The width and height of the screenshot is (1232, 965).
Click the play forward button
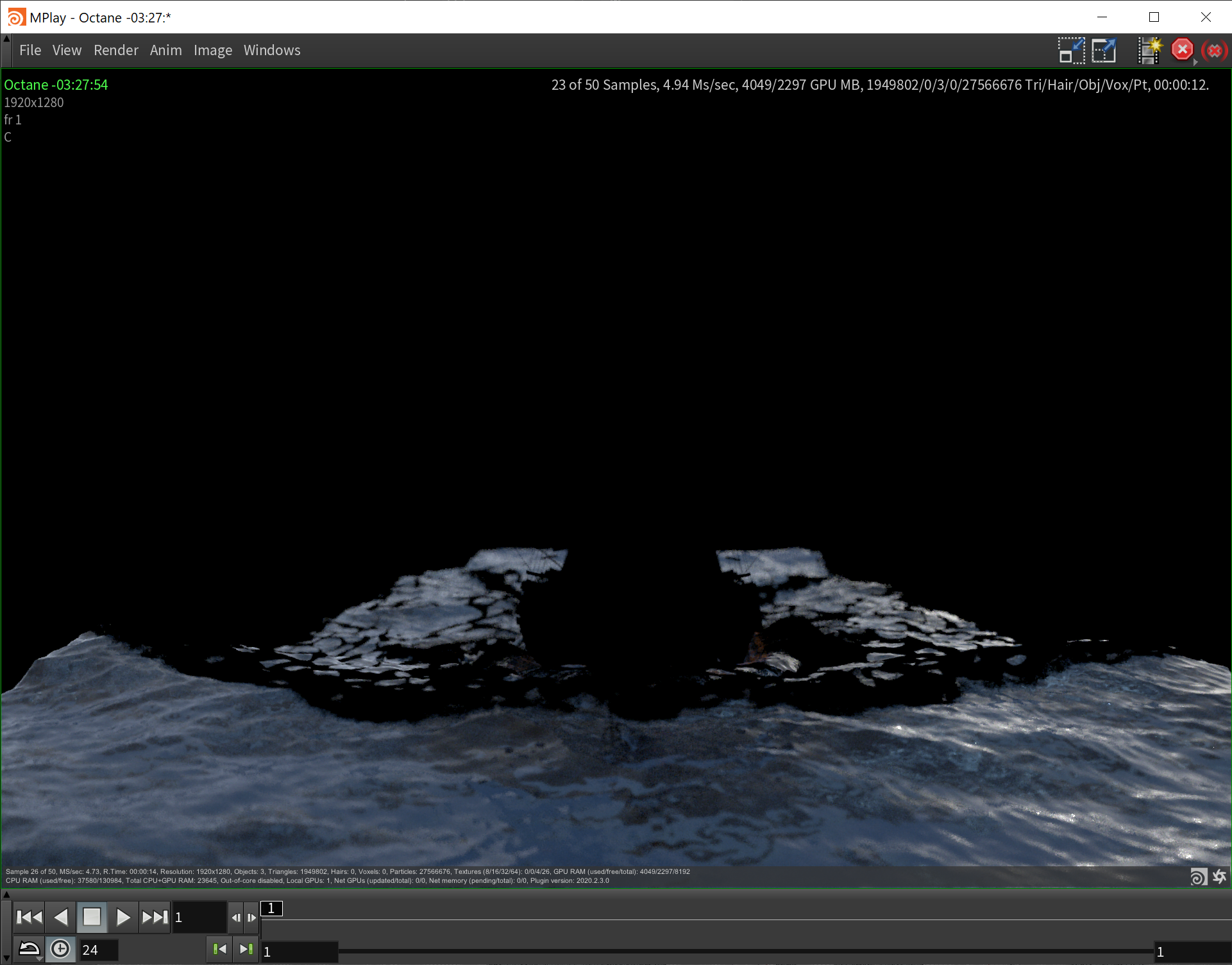(x=122, y=918)
